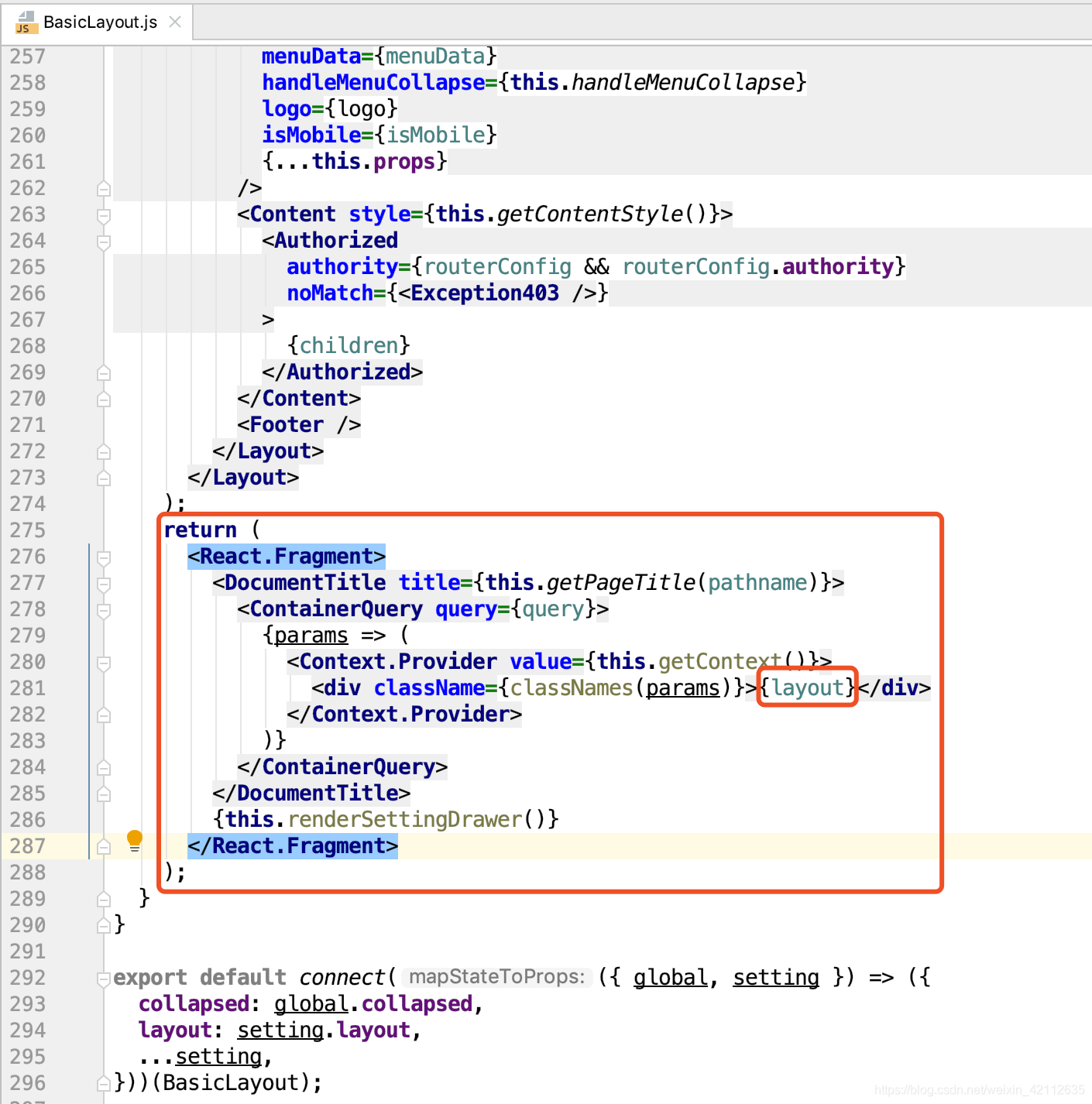Collapse the Content tag fold on line 263
The height and width of the screenshot is (1104, 1092).
pyautogui.click(x=104, y=214)
